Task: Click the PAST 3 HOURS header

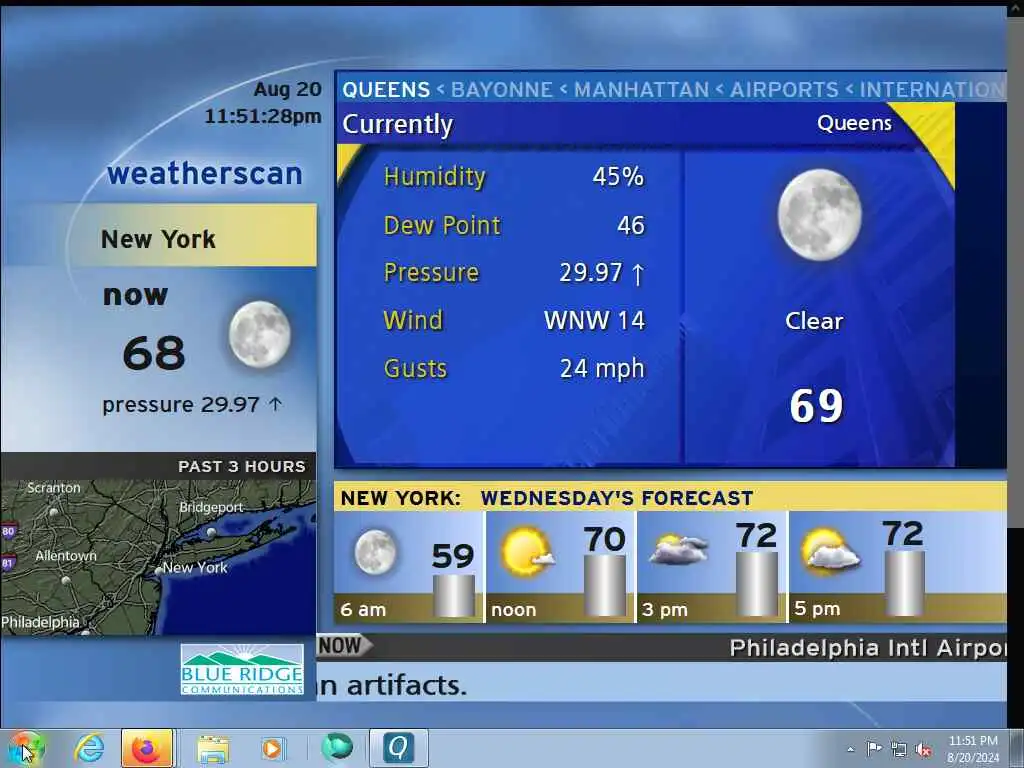Action: 242,466
